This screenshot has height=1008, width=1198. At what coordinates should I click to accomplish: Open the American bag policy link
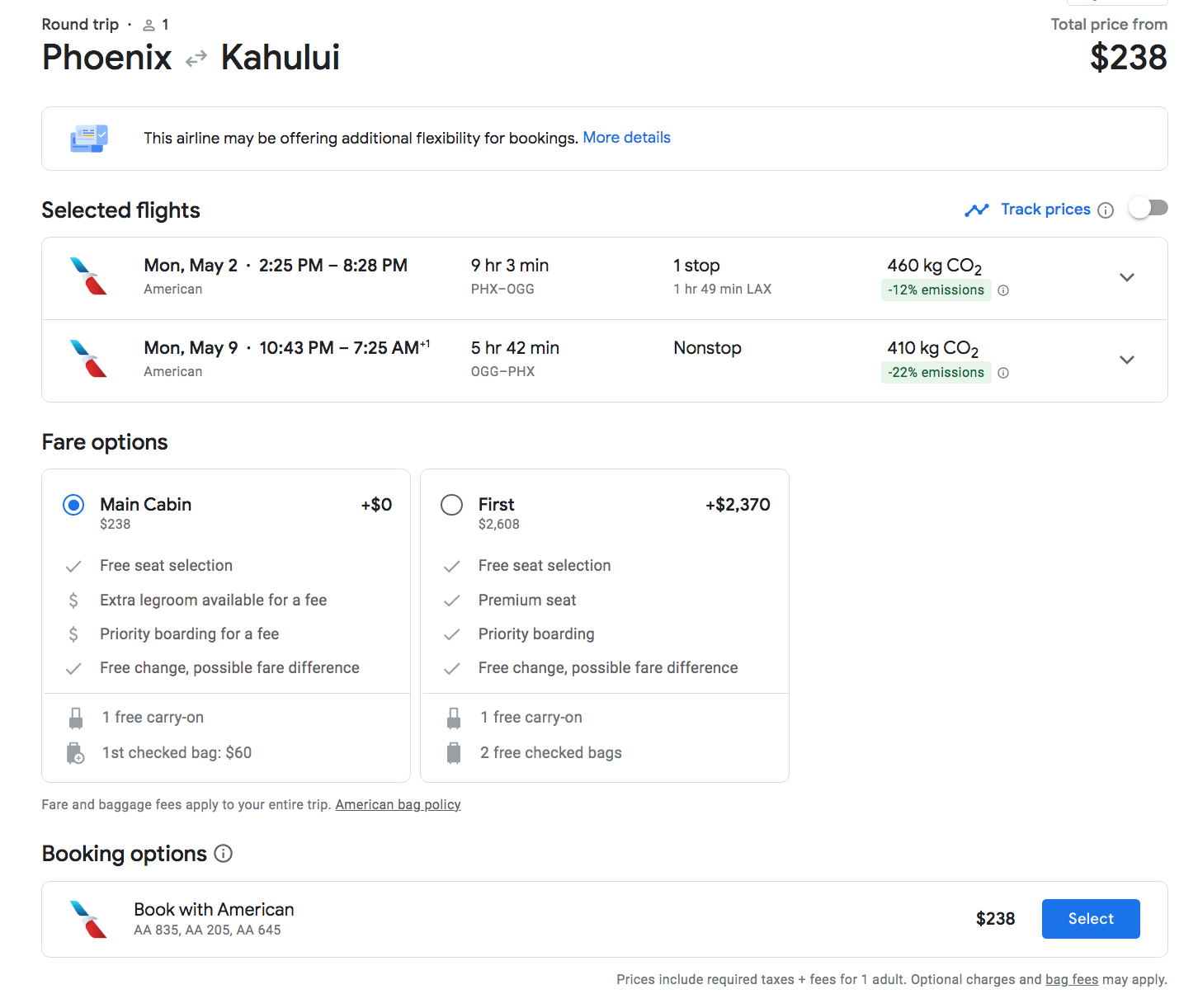pos(398,804)
